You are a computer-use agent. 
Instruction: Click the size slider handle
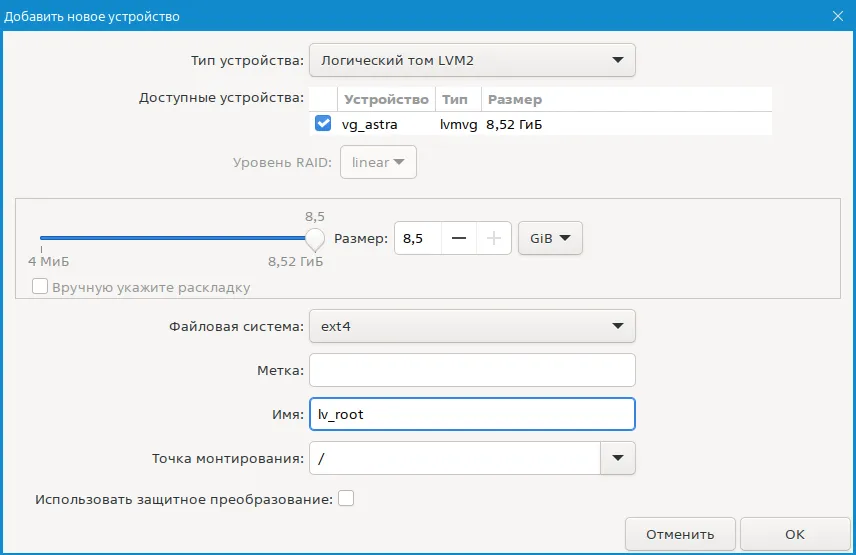pos(314,238)
